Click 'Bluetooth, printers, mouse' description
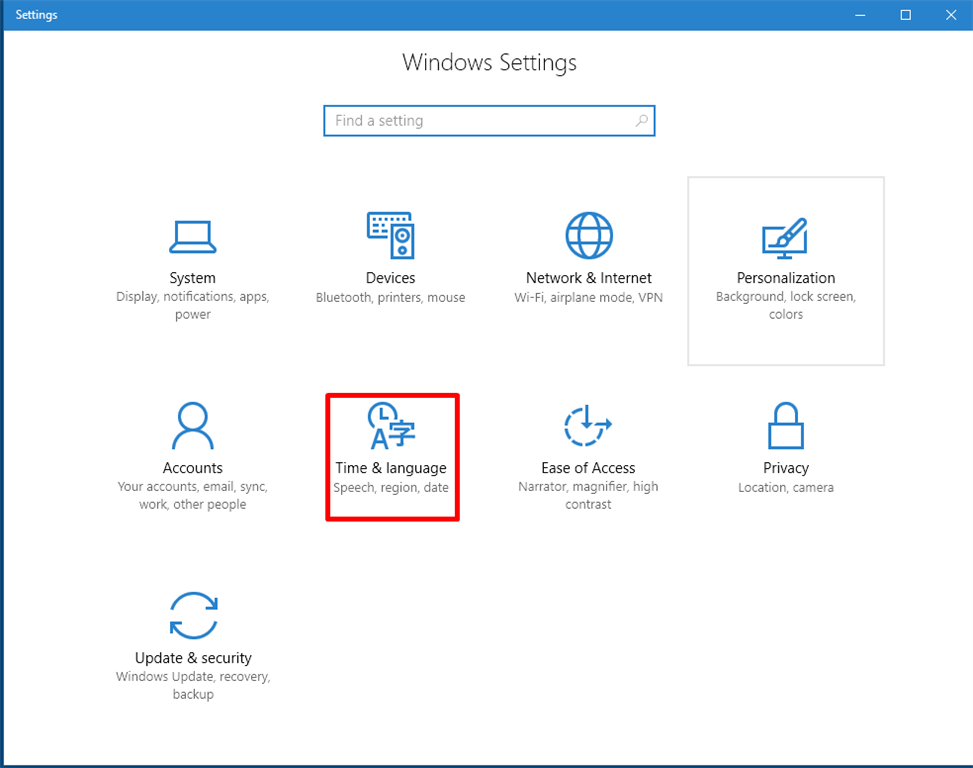 pos(390,297)
